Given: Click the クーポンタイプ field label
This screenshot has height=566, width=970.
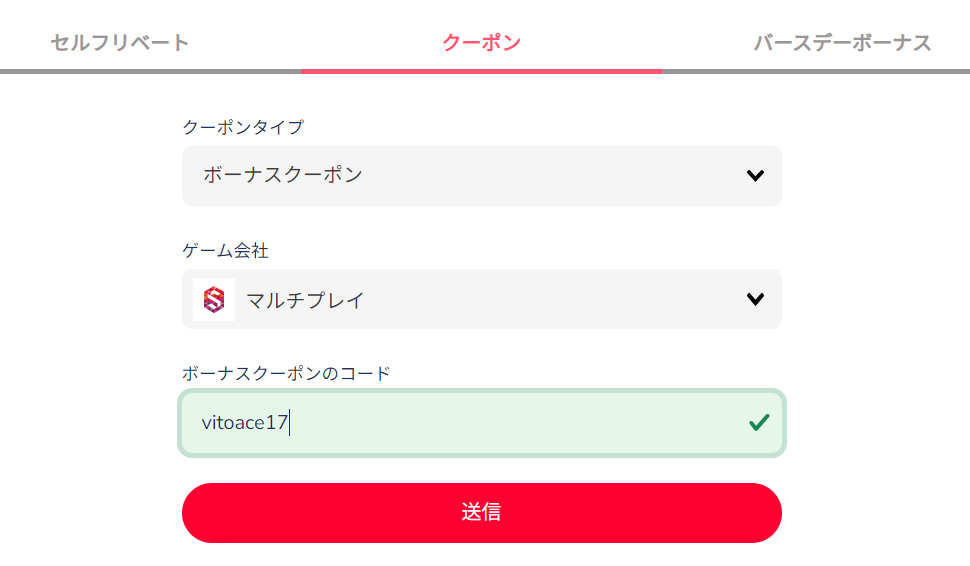Looking at the screenshot, I should 243,127.
